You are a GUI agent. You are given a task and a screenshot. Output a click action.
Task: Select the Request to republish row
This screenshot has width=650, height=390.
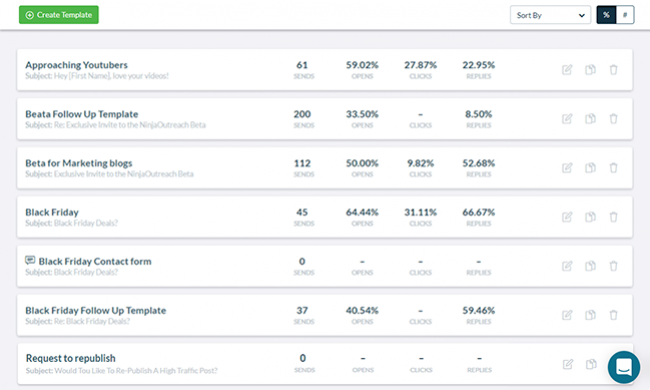coord(325,363)
